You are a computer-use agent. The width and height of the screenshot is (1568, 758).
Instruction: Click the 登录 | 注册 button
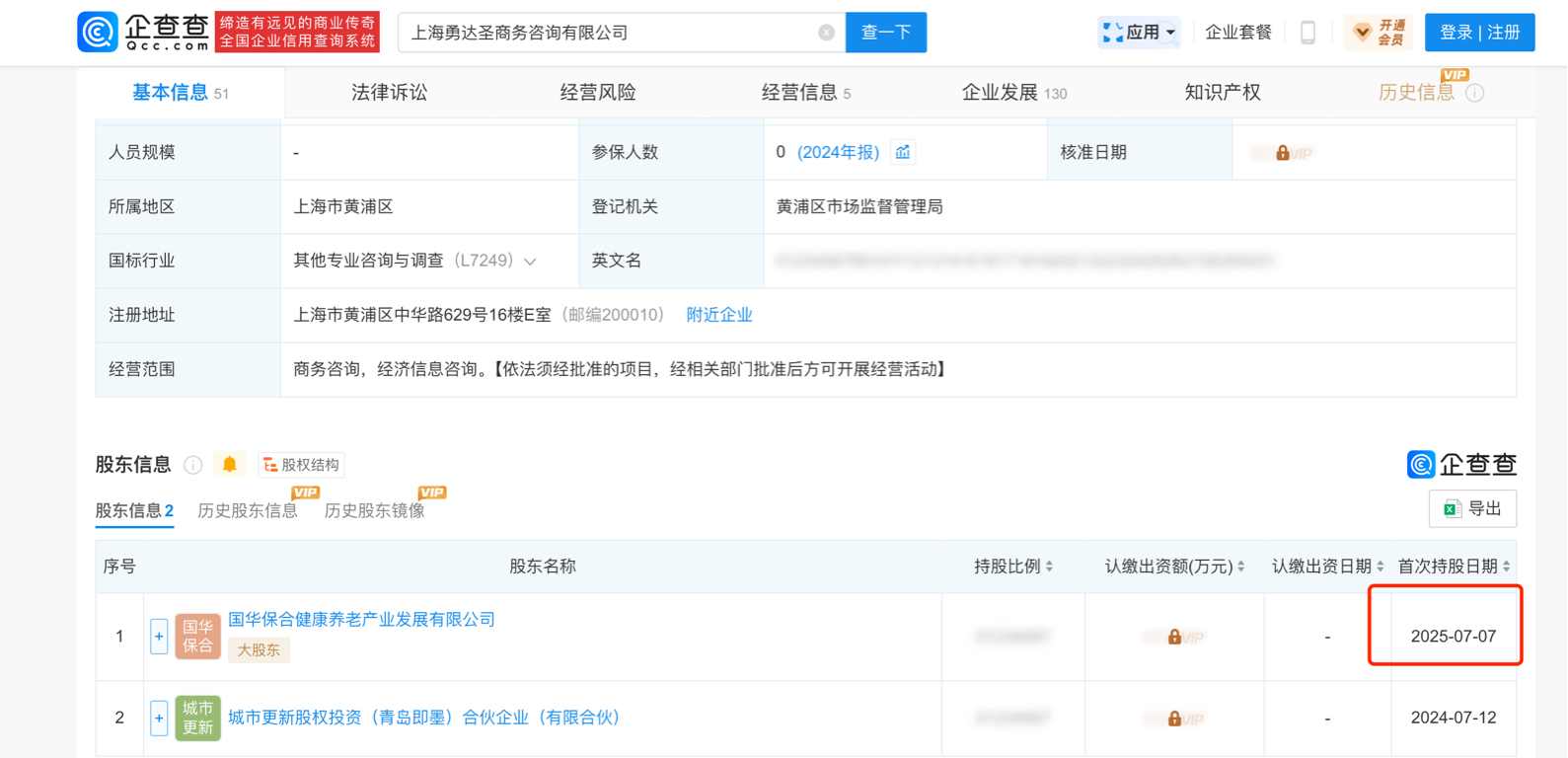[1480, 33]
